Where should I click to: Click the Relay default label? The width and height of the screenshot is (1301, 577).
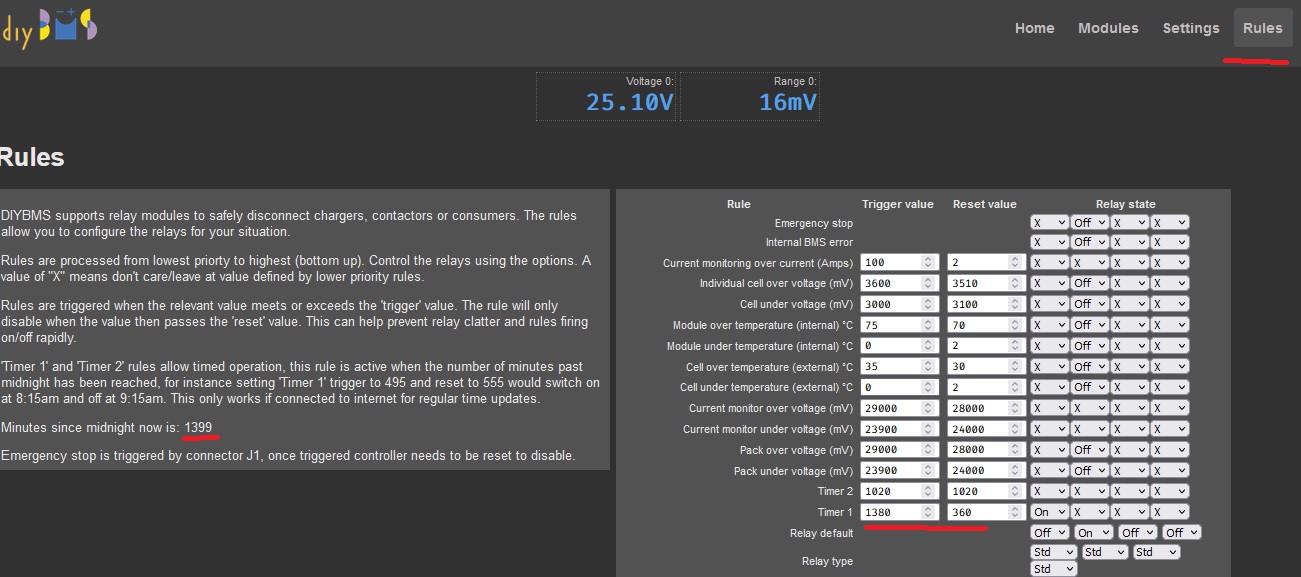point(821,533)
